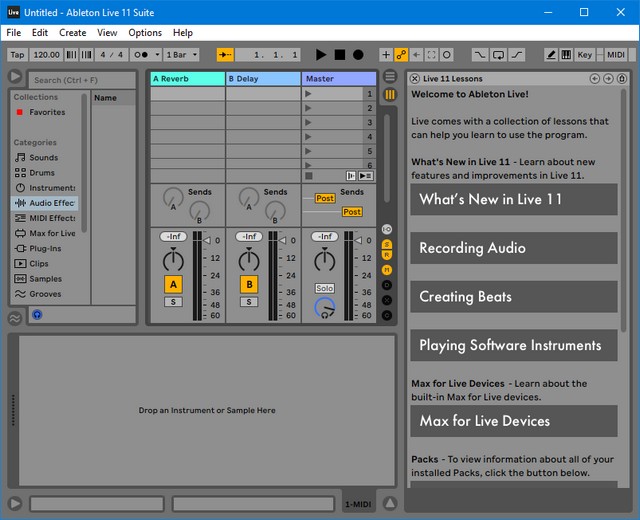Select the Grooves browser category
Image resolution: width=640 pixels, height=520 pixels.
click(x=45, y=294)
